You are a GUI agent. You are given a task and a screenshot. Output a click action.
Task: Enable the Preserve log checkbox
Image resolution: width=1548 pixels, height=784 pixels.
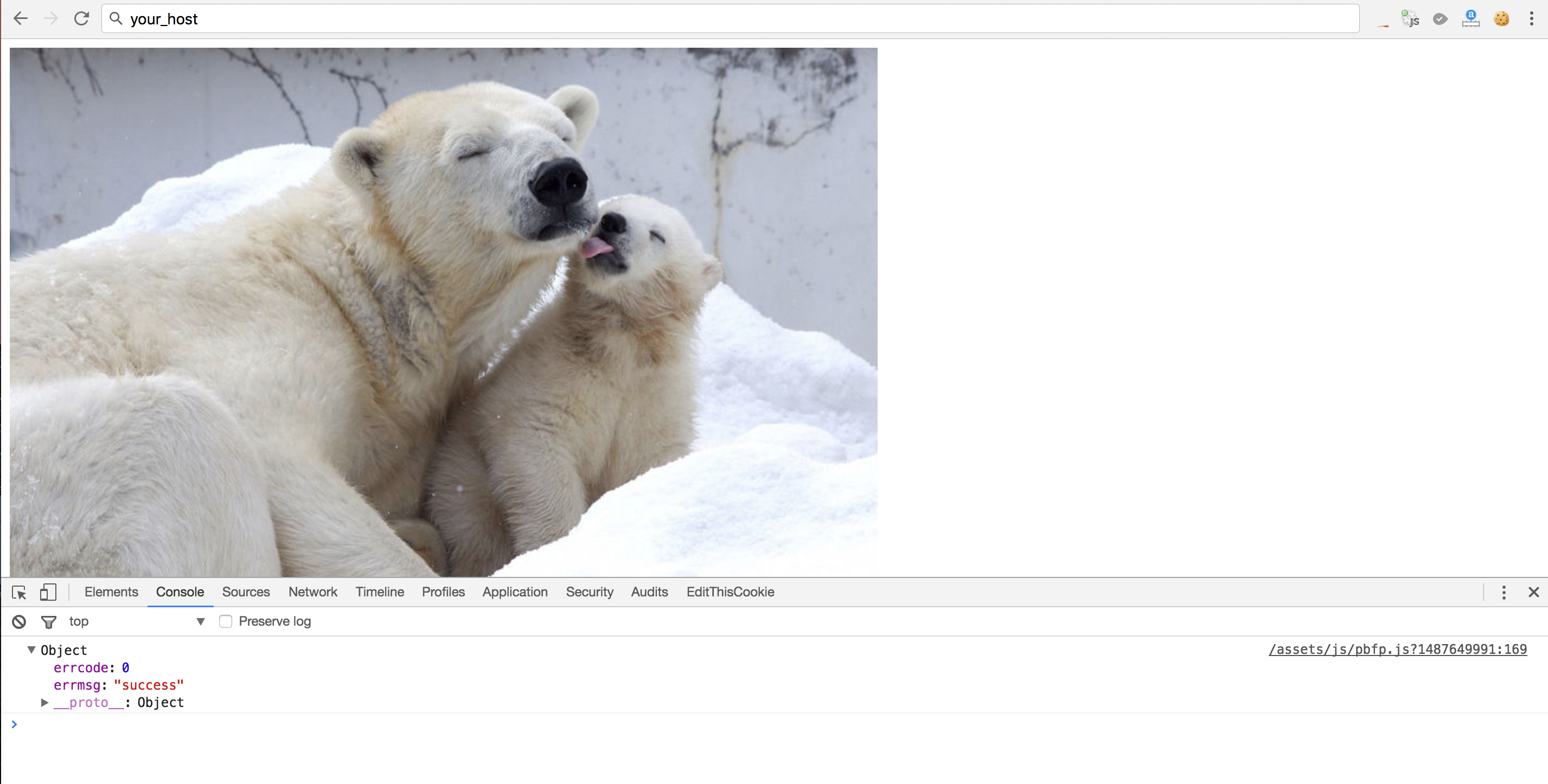tap(225, 621)
